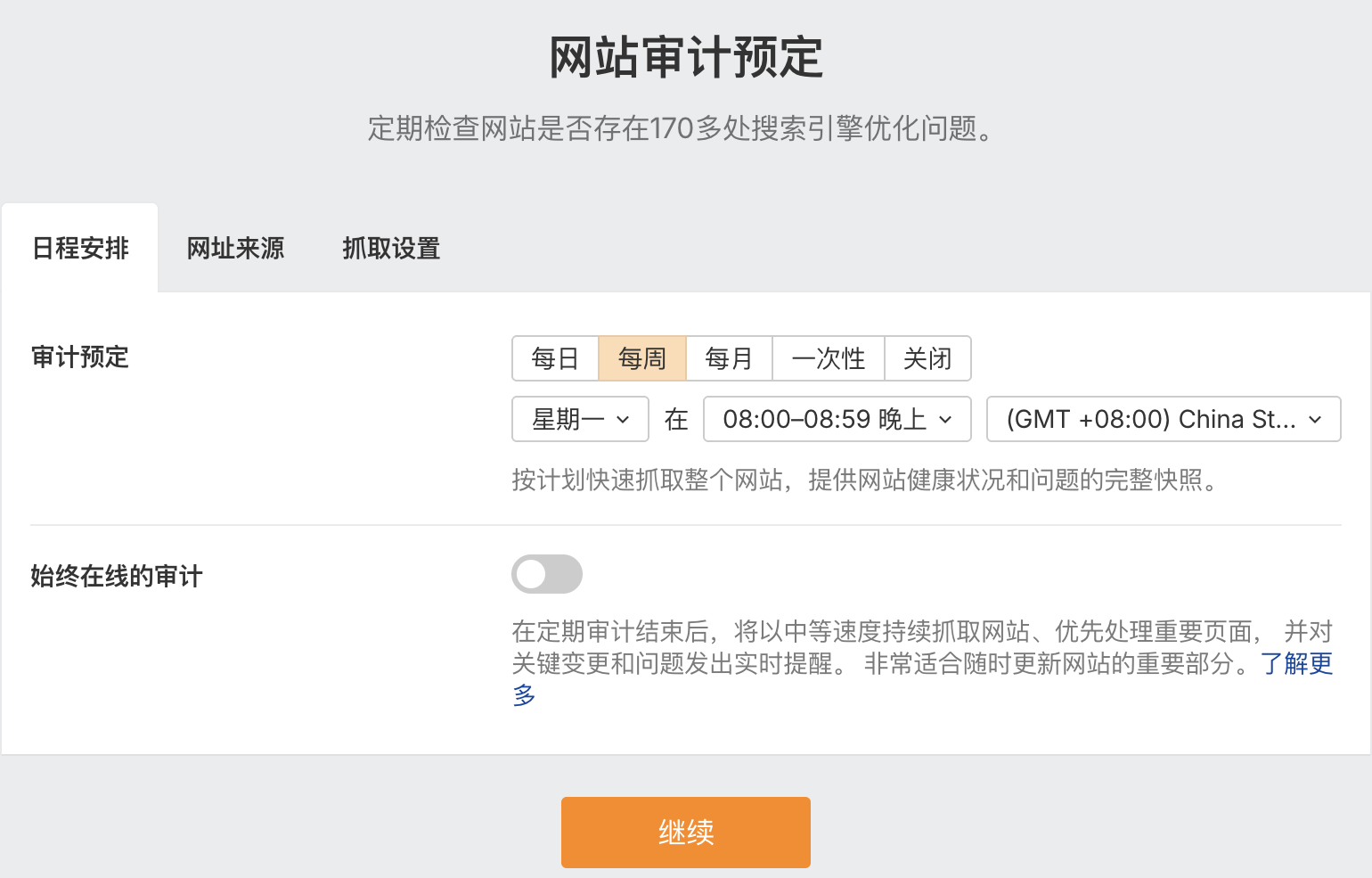Choose the 一次性 schedule option
The height and width of the screenshot is (878, 1372).
pos(829,358)
